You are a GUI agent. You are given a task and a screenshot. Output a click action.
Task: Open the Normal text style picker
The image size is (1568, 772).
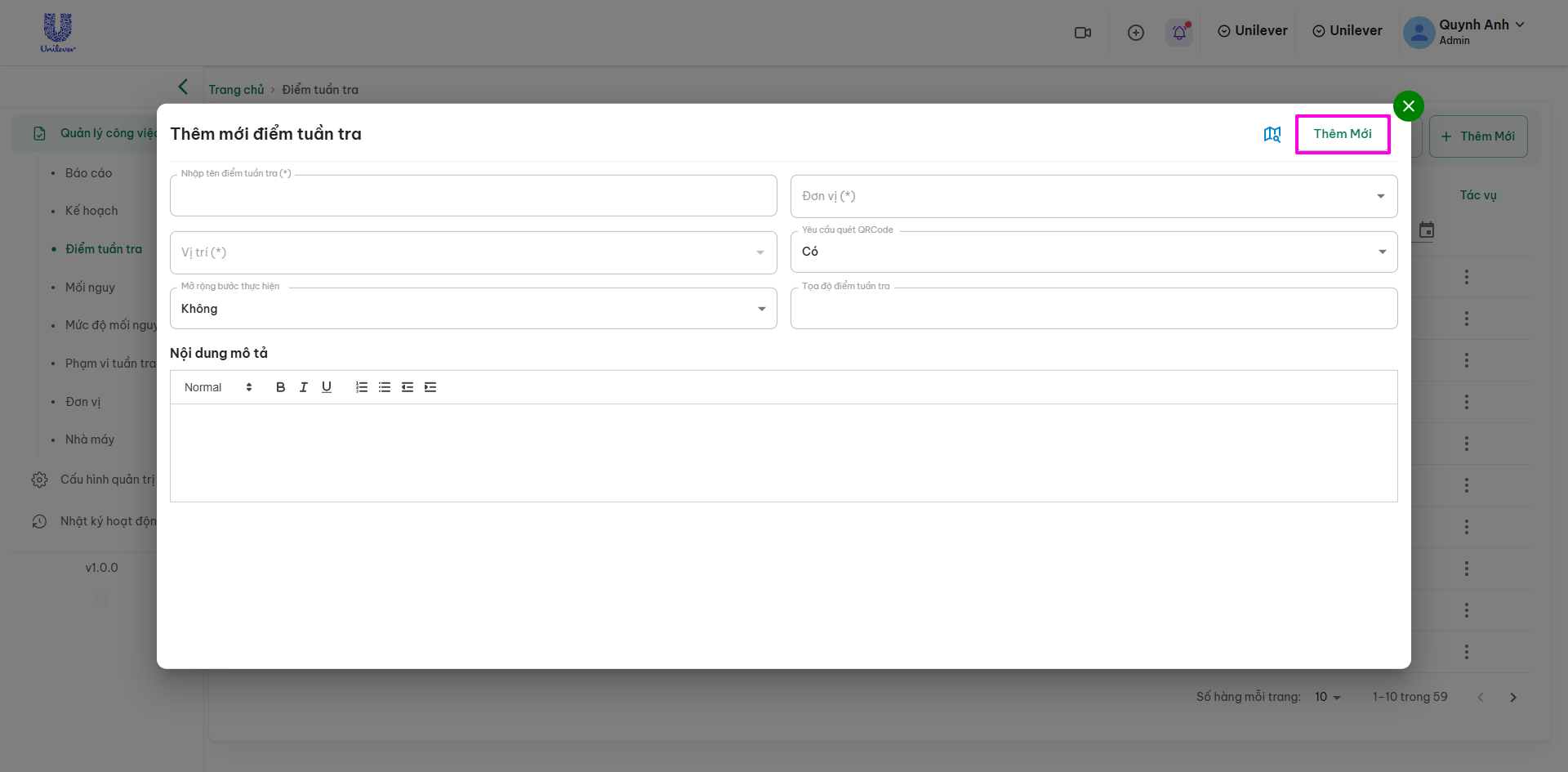tap(217, 387)
